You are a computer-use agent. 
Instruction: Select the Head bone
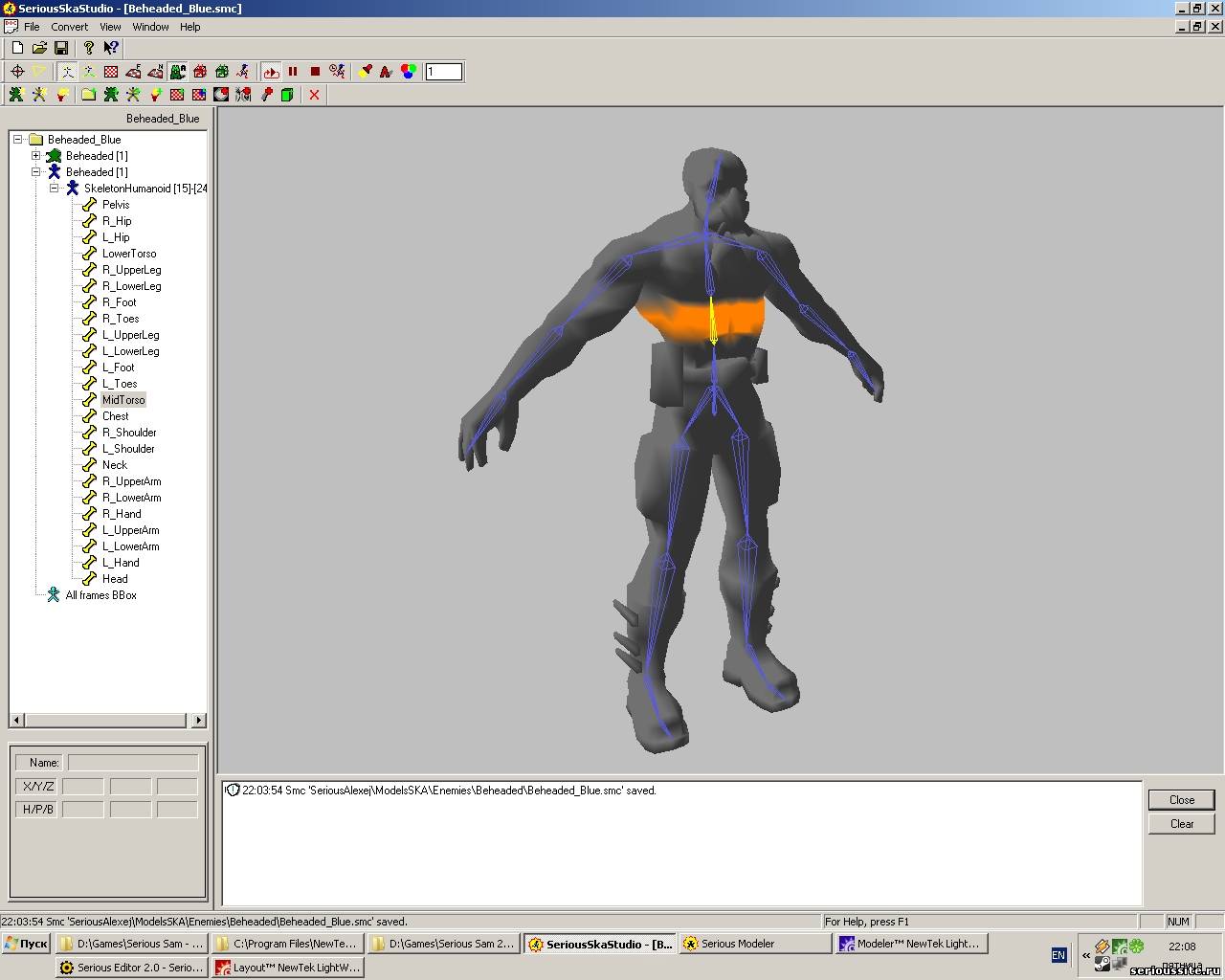115,579
